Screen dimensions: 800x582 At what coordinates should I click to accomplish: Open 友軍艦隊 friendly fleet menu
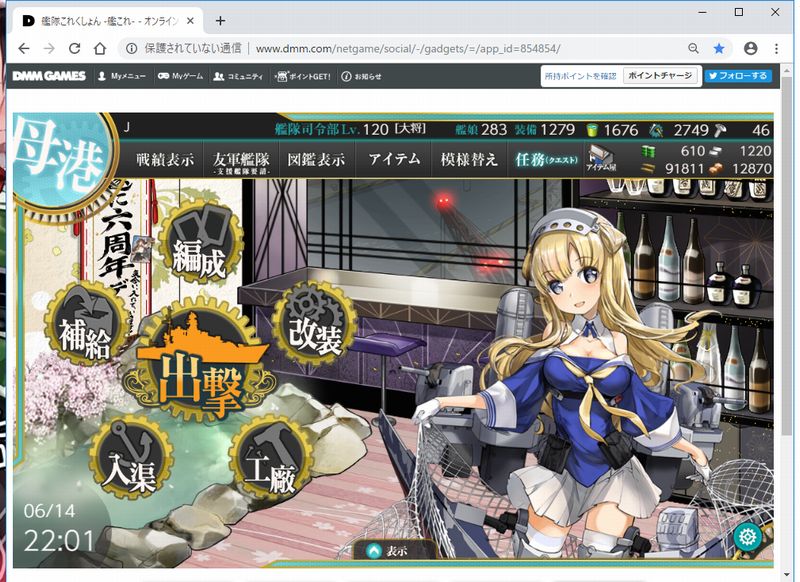[241, 162]
